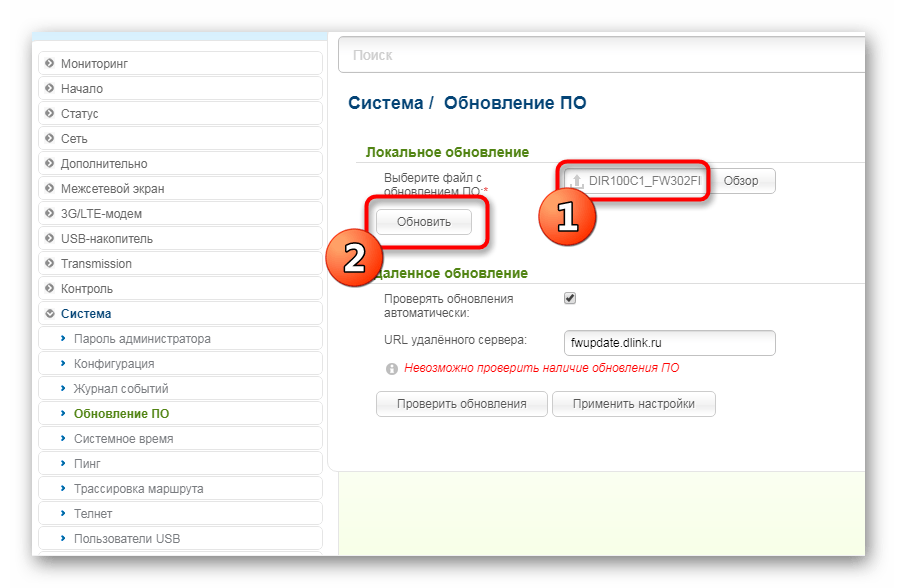Click the Проверить обновления button
The image size is (897, 588).
pyautogui.click(x=461, y=404)
